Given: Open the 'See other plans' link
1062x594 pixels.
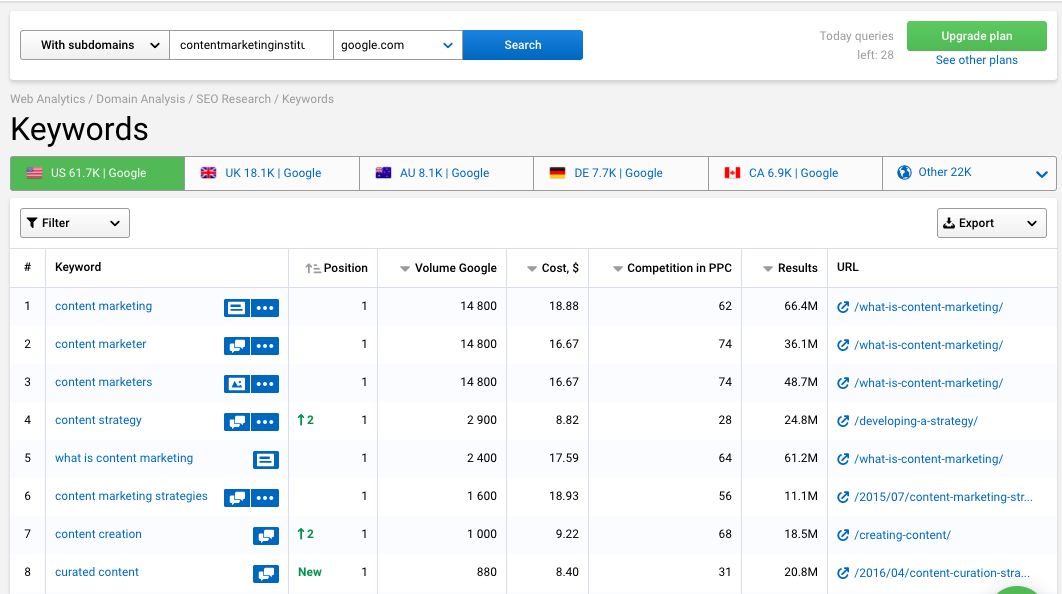Looking at the screenshot, I should pyautogui.click(x=977, y=60).
